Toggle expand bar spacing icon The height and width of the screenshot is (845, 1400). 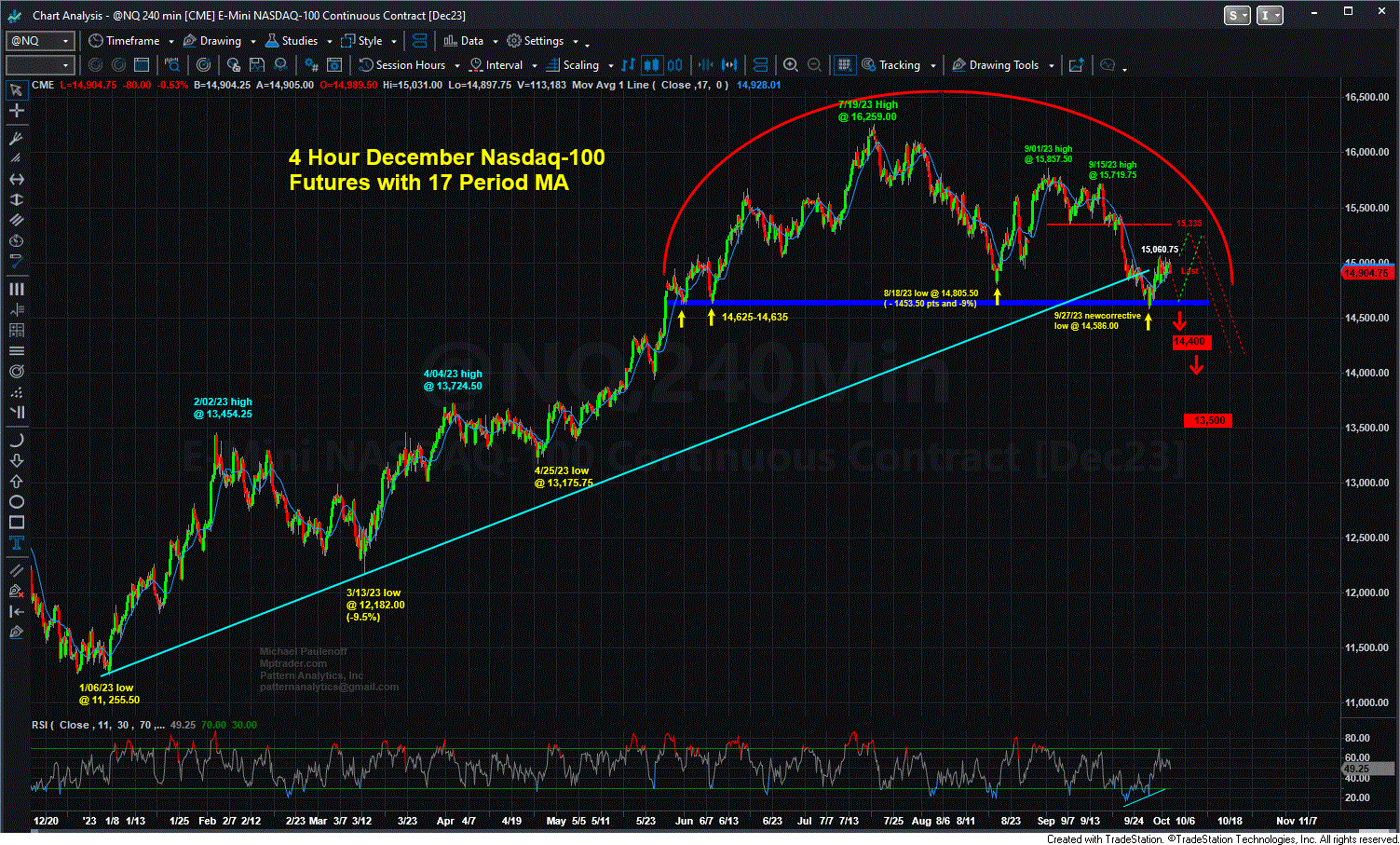(x=729, y=65)
